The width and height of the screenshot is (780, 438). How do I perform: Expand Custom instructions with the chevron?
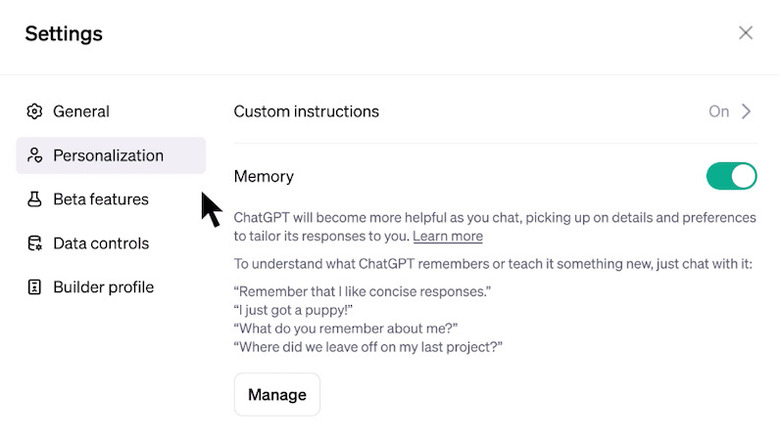coord(746,112)
